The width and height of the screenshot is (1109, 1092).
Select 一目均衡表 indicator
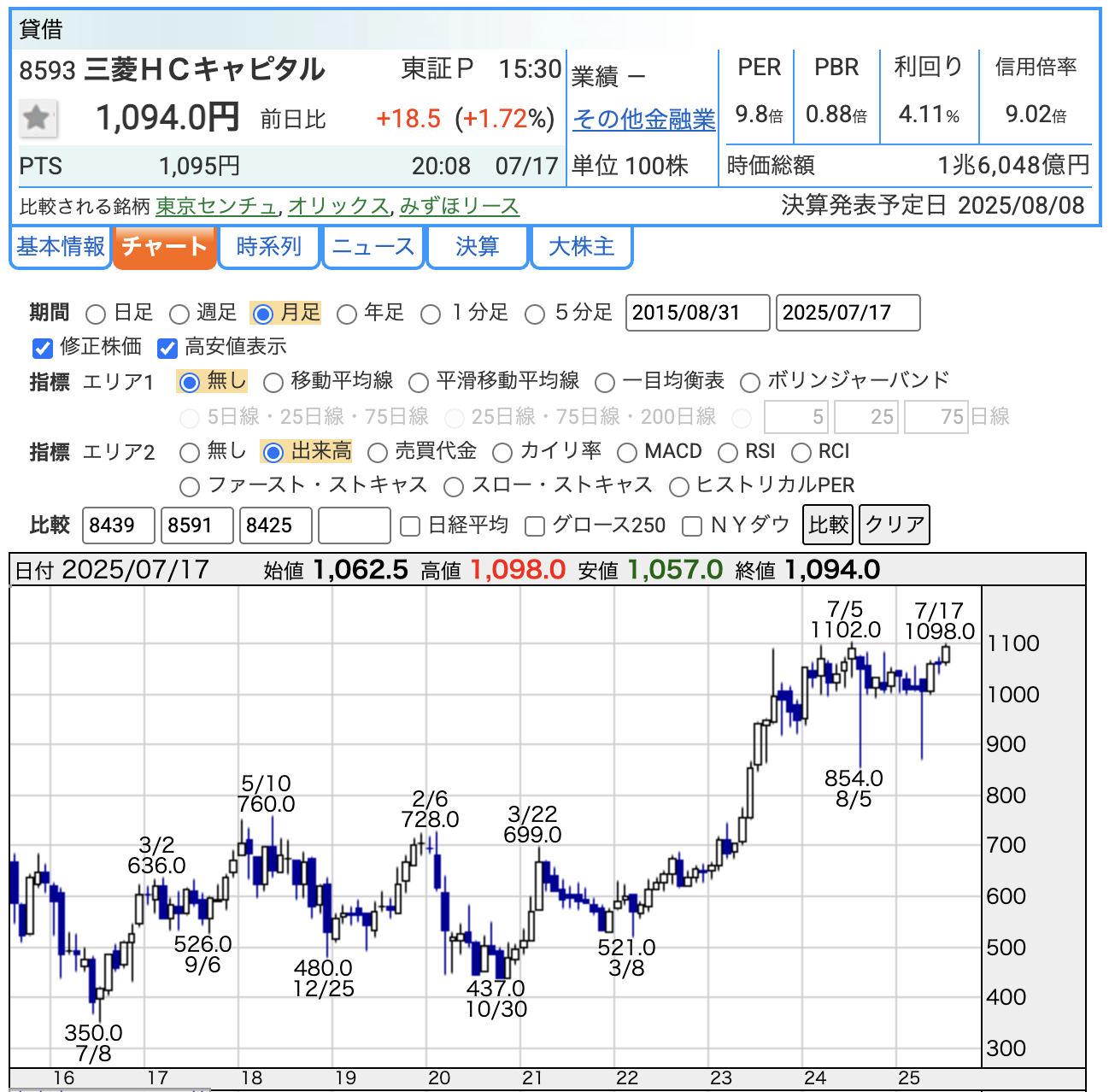click(x=604, y=383)
